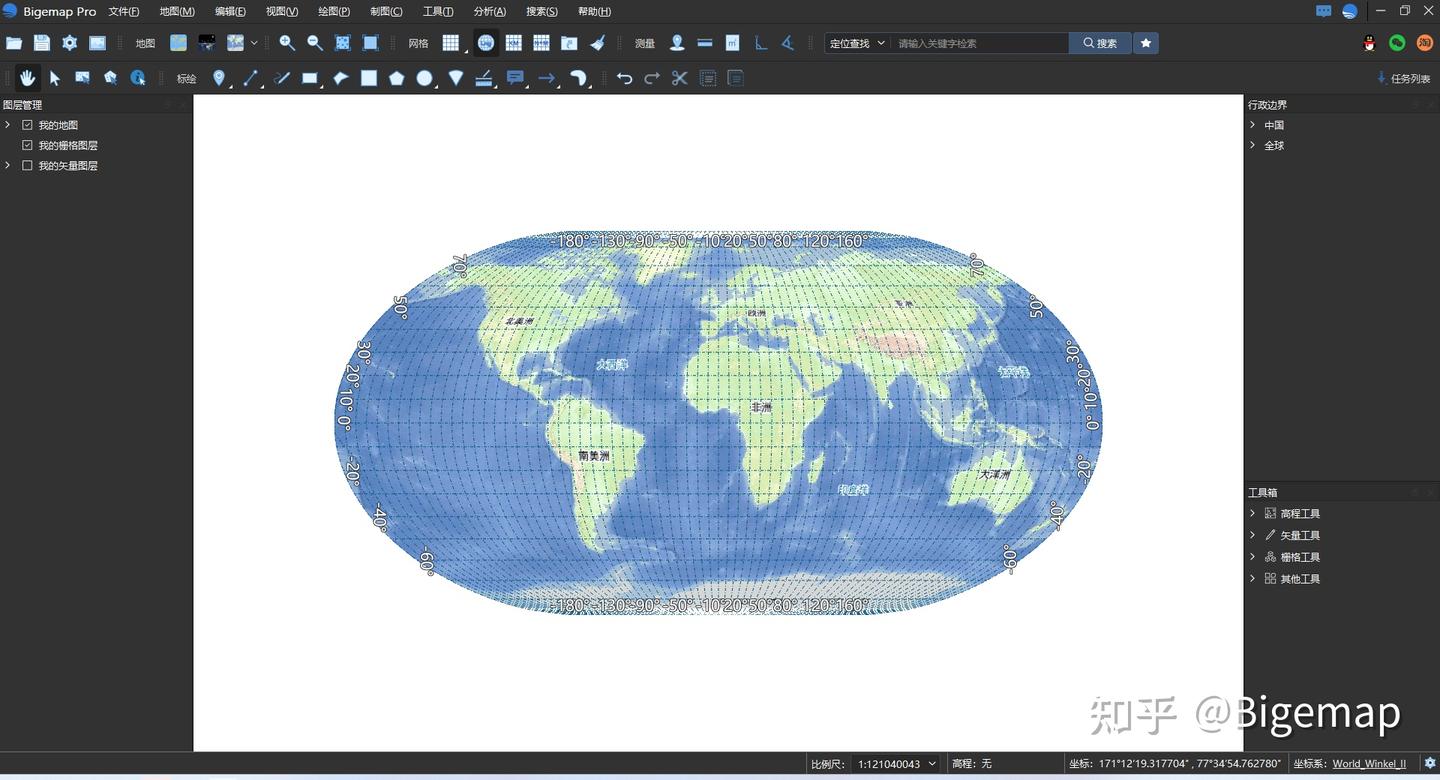Save using the floppy disk icon
1440x780 pixels.
[x=42, y=43]
